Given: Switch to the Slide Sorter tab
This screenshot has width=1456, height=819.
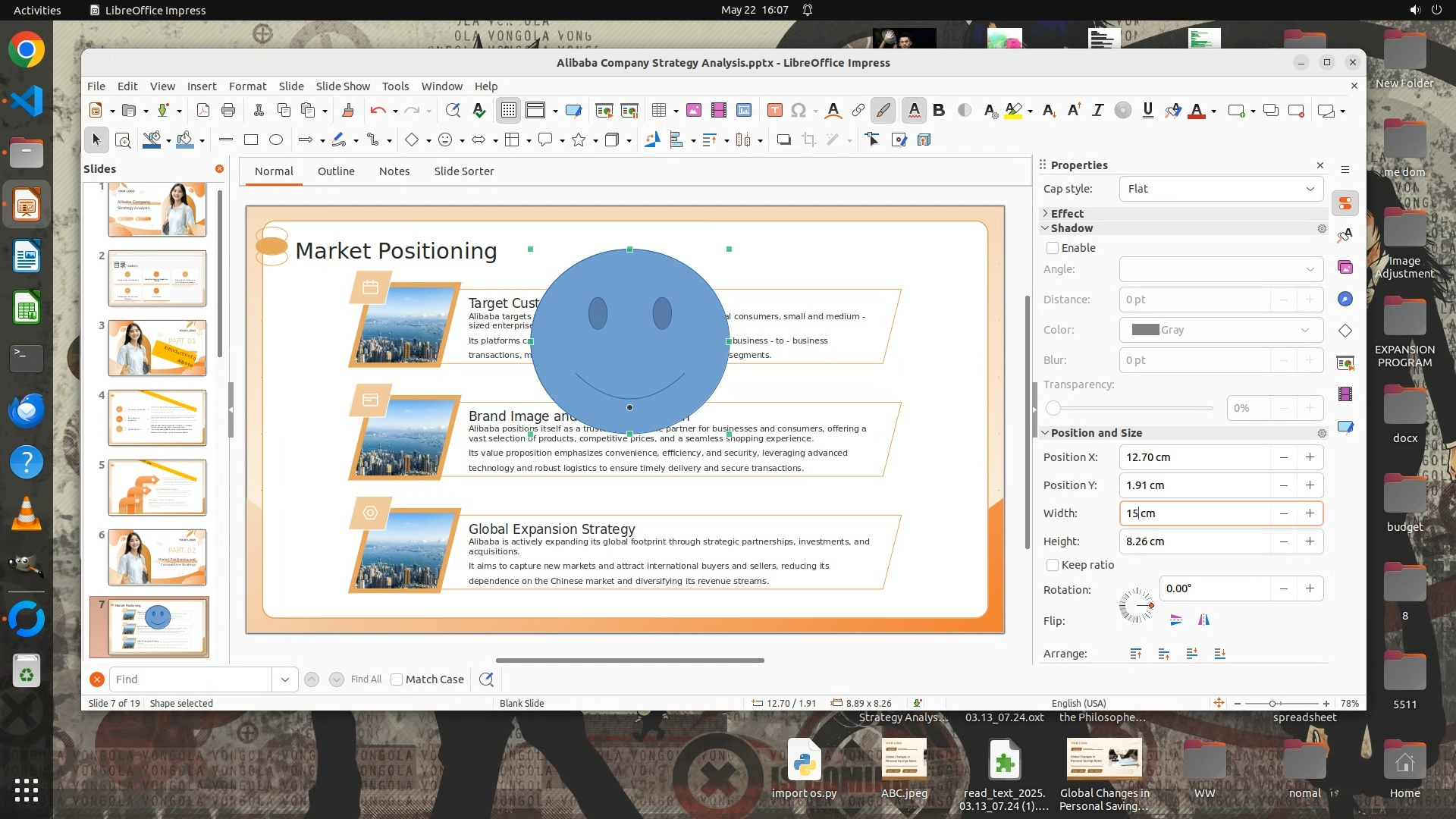Looking at the screenshot, I should coord(463,171).
